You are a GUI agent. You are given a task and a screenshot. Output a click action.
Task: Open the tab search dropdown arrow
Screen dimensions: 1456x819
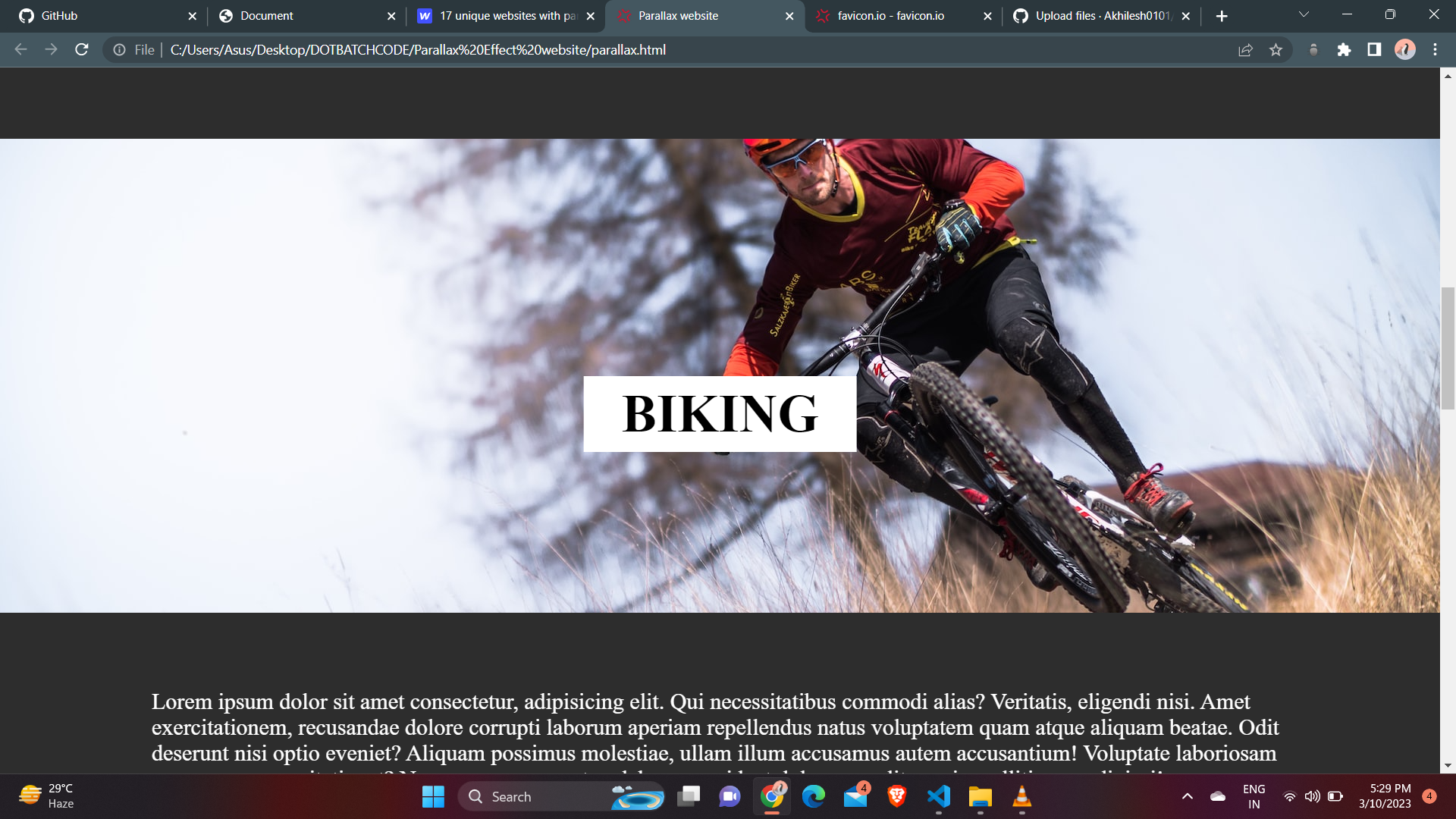click(x=1302, y=15)
